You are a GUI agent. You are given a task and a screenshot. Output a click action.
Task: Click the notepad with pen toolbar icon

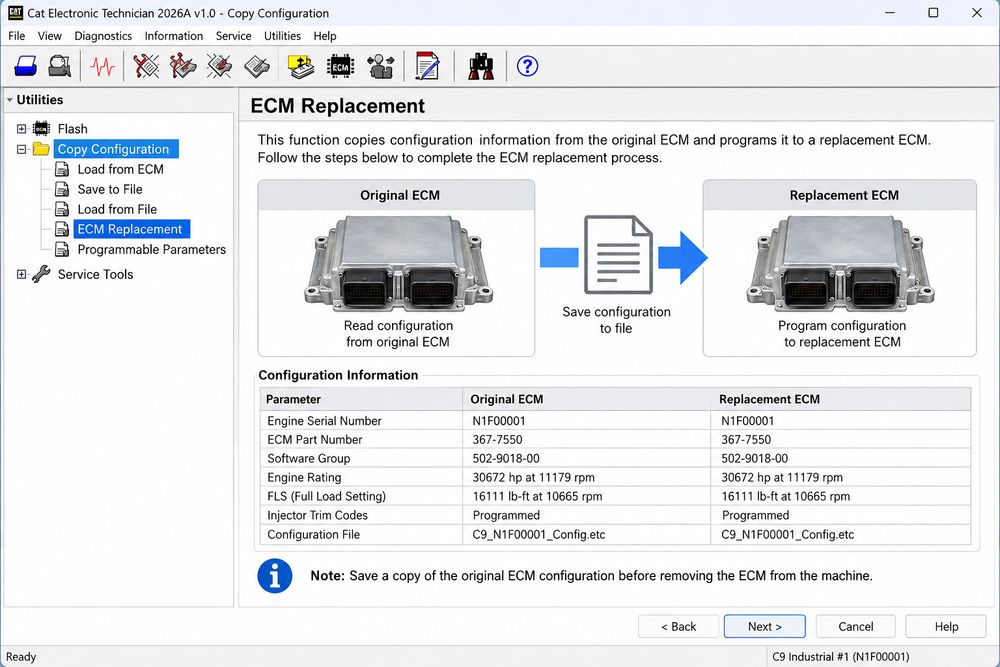click(x=427, y=66)
